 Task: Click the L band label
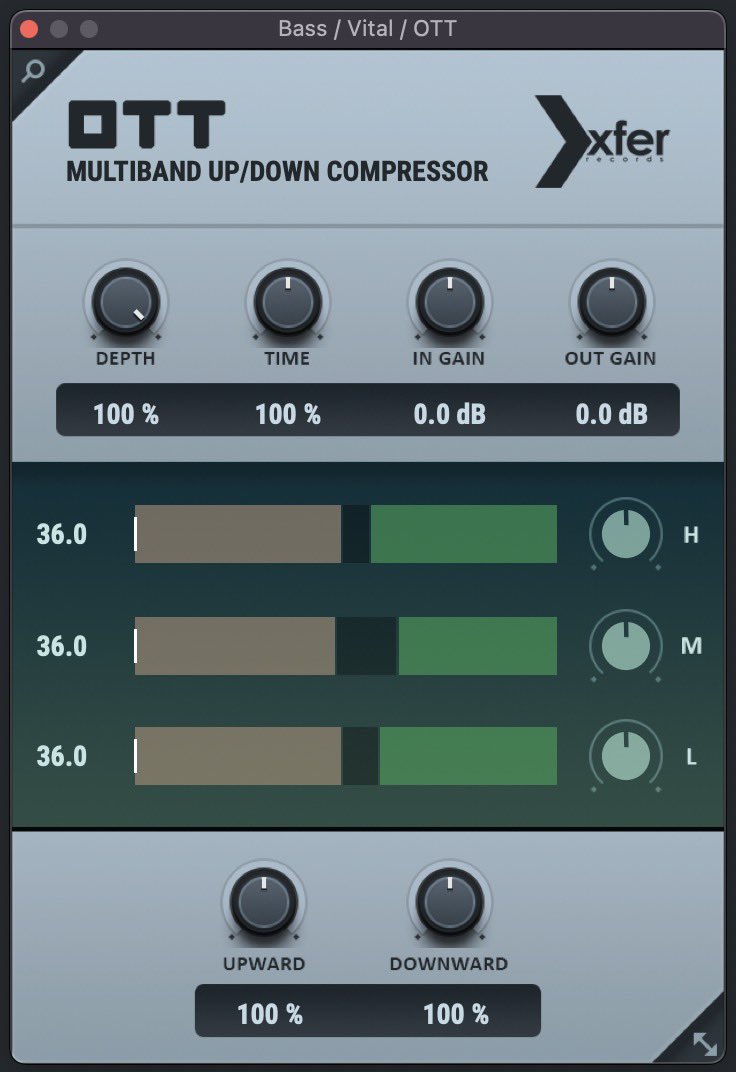point(691,757)
